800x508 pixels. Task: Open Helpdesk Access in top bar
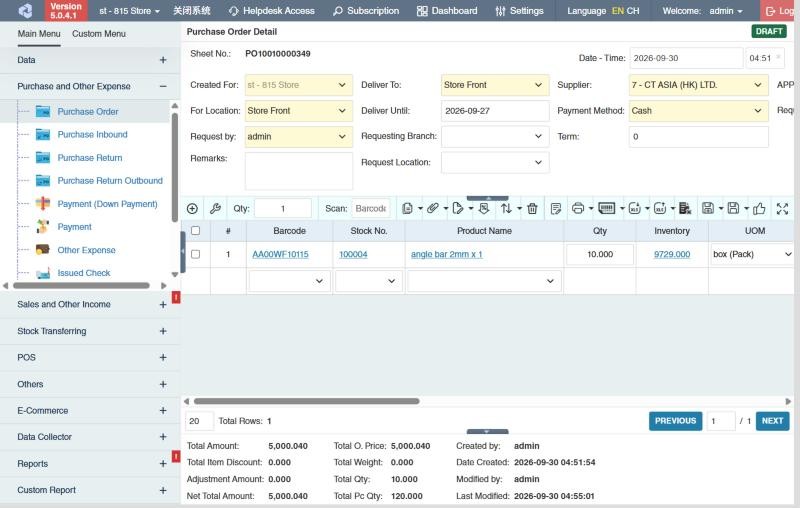click(271, 11)
